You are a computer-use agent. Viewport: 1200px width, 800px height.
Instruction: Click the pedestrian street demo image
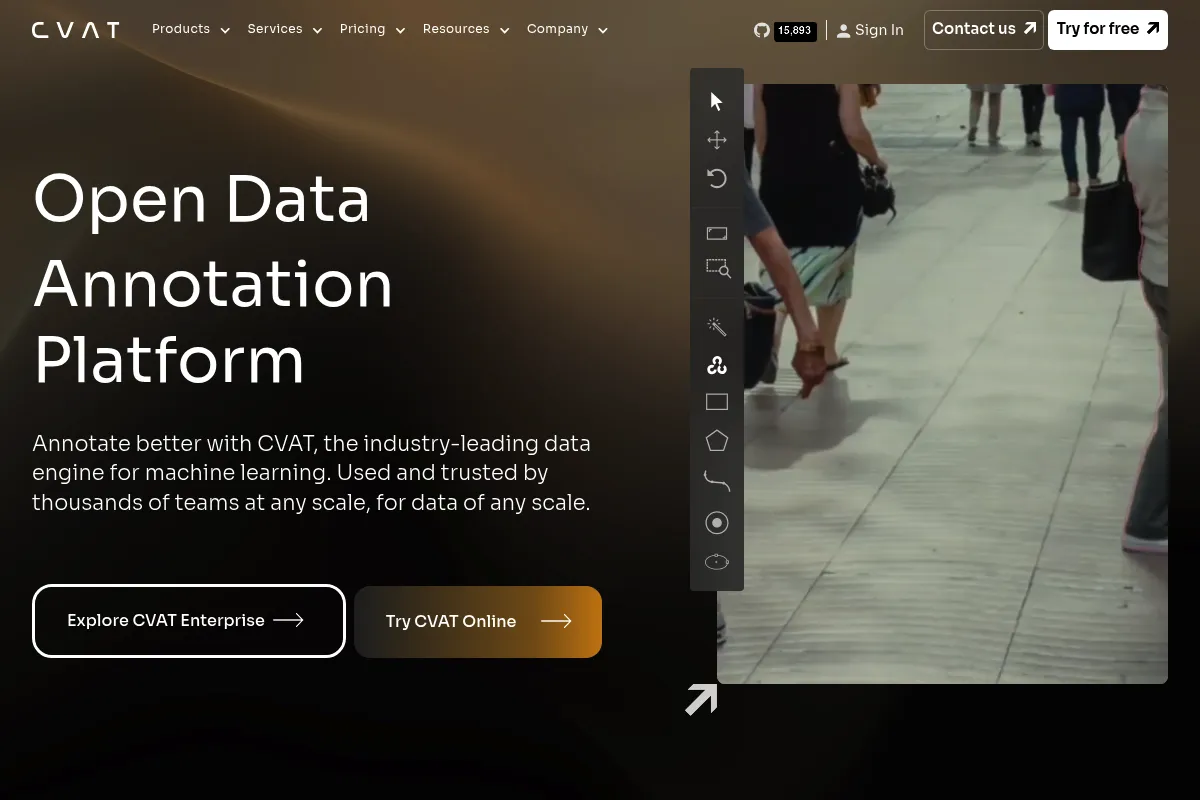(x=942, y=384)
